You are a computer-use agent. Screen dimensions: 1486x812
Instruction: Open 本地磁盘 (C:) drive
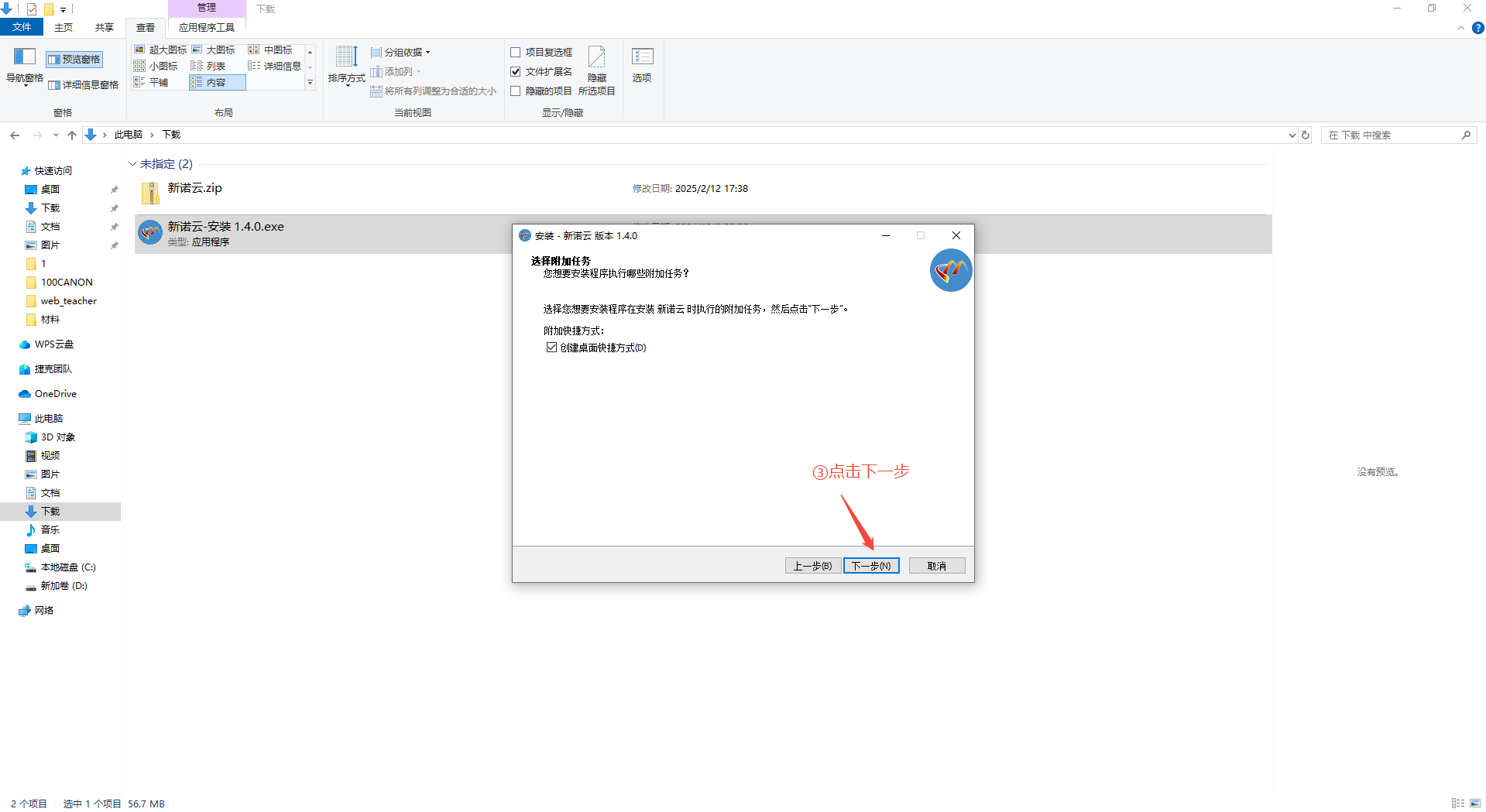tap(68, 567)
